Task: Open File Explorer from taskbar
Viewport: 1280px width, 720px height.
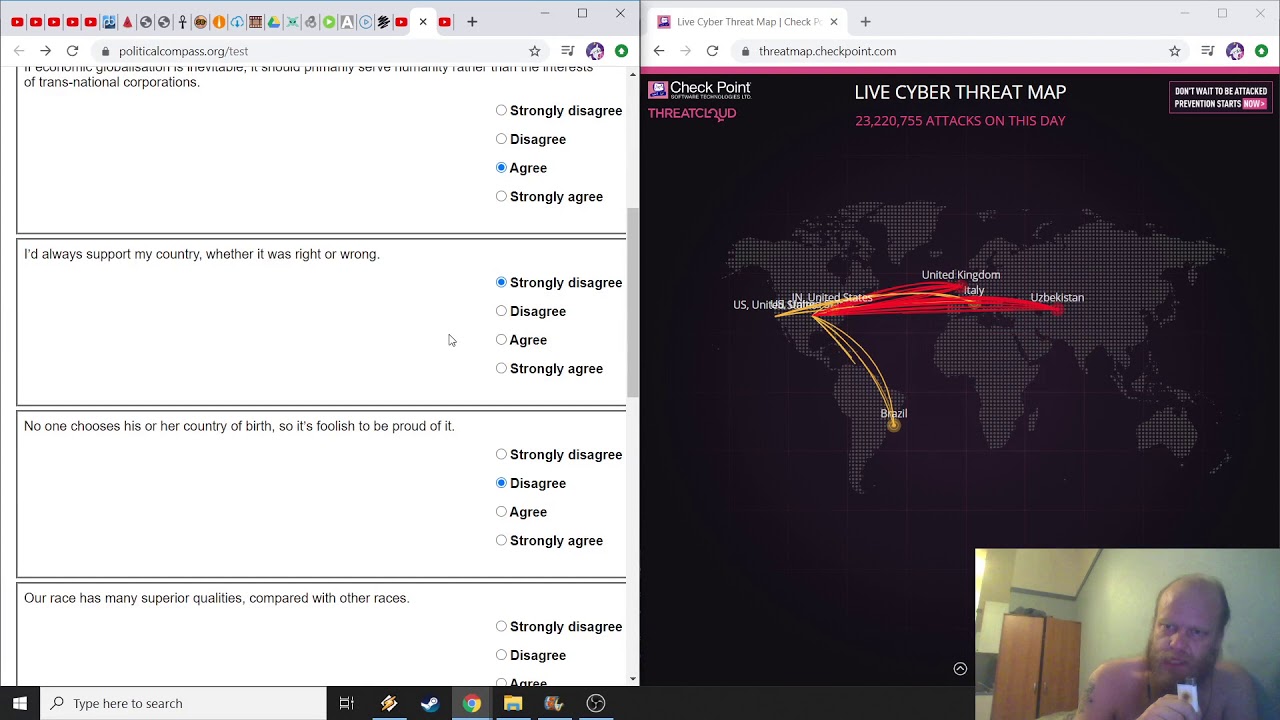Action: click(x=513, y=703)
